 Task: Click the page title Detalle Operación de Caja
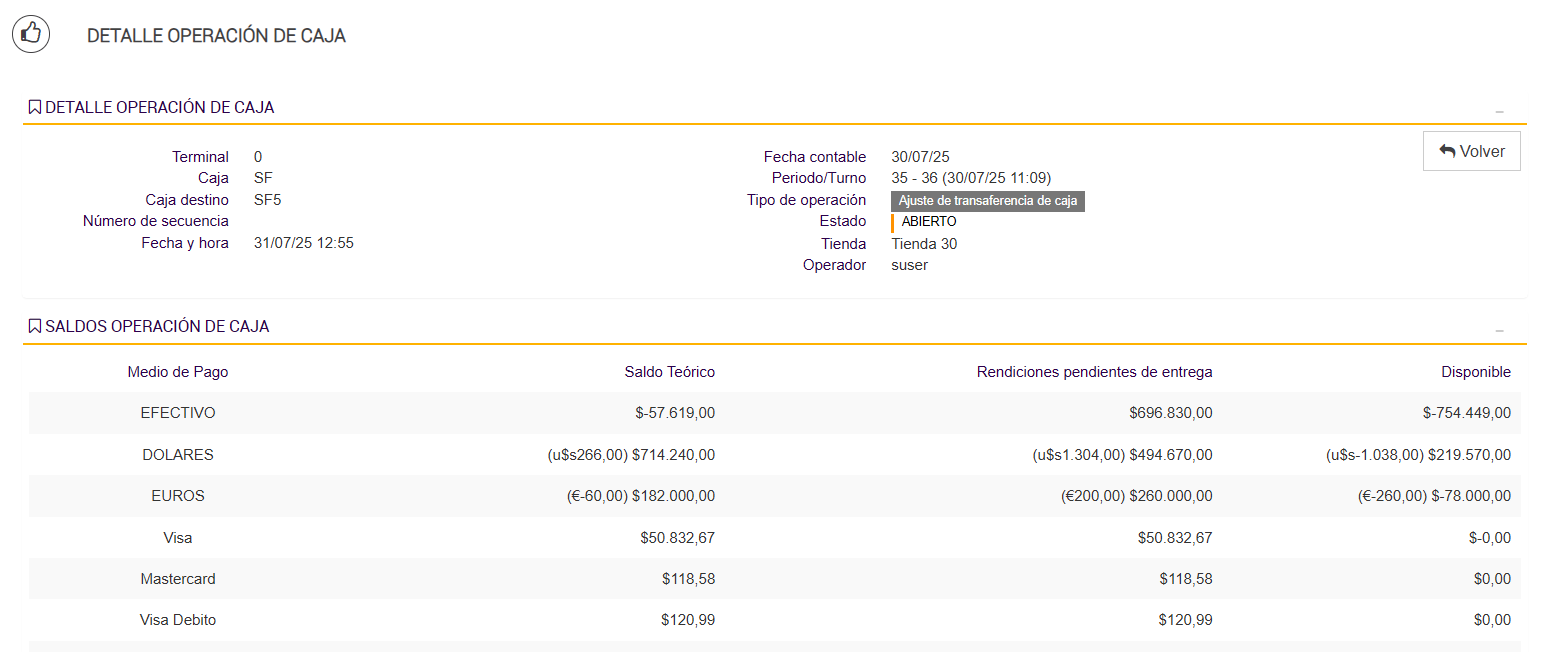click(x=216, y=36)
